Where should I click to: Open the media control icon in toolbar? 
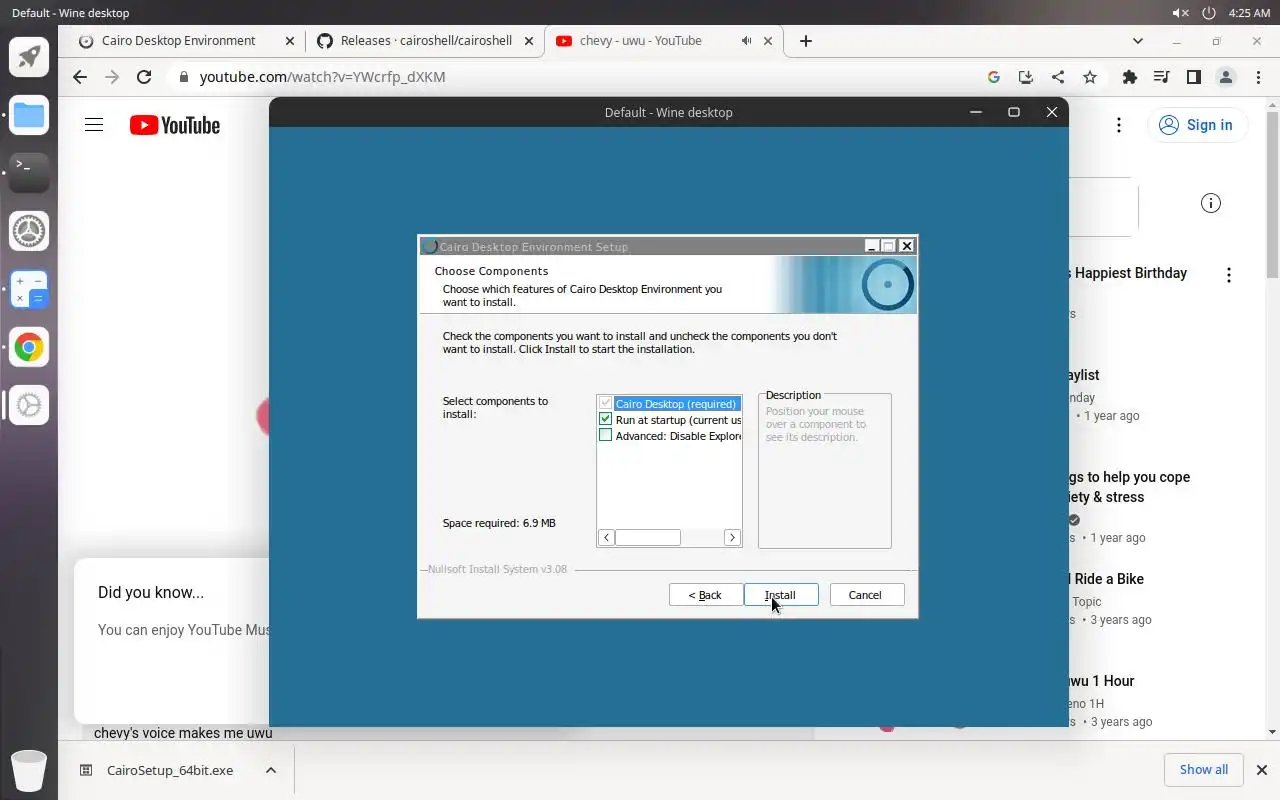click(x=1161, y=77)
